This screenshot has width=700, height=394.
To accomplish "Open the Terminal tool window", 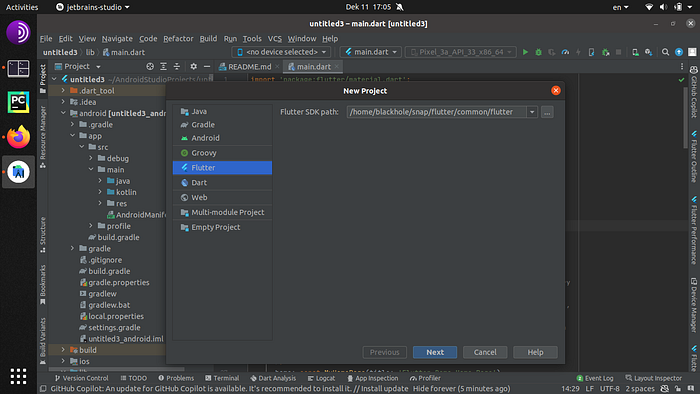I will (x=222, y=378).
